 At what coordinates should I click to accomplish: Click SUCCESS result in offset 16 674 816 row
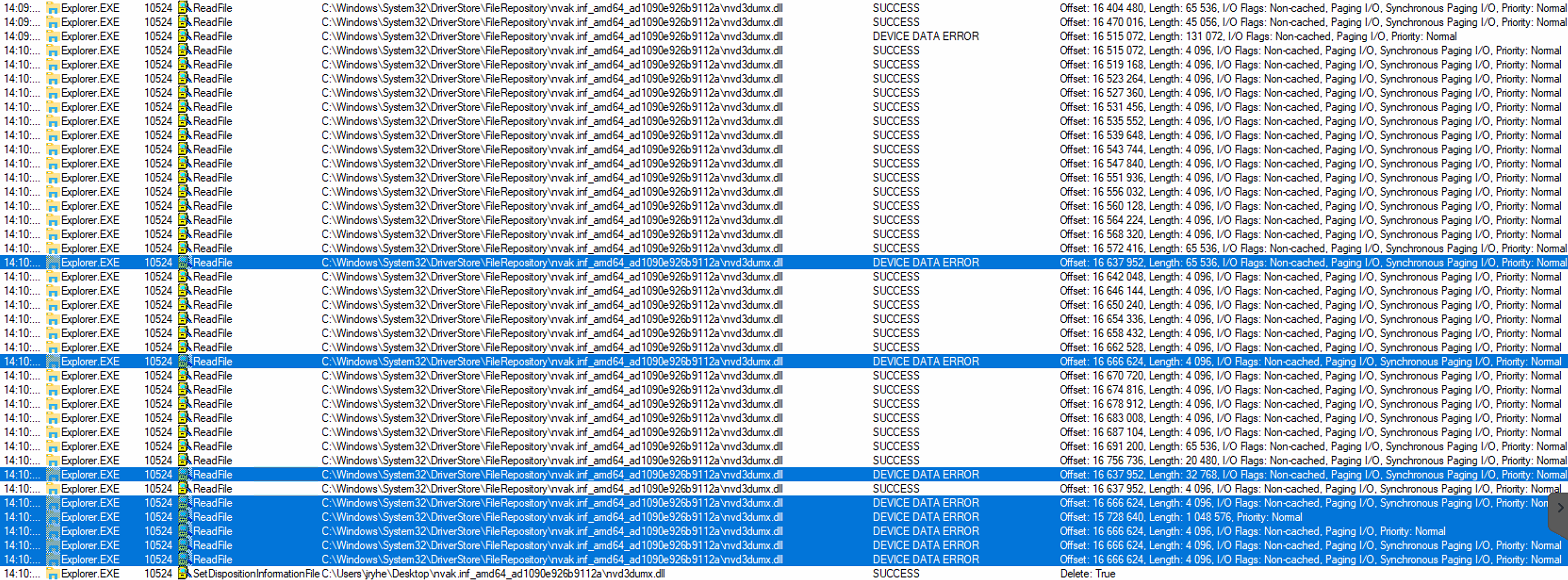(x=896, y=390)
